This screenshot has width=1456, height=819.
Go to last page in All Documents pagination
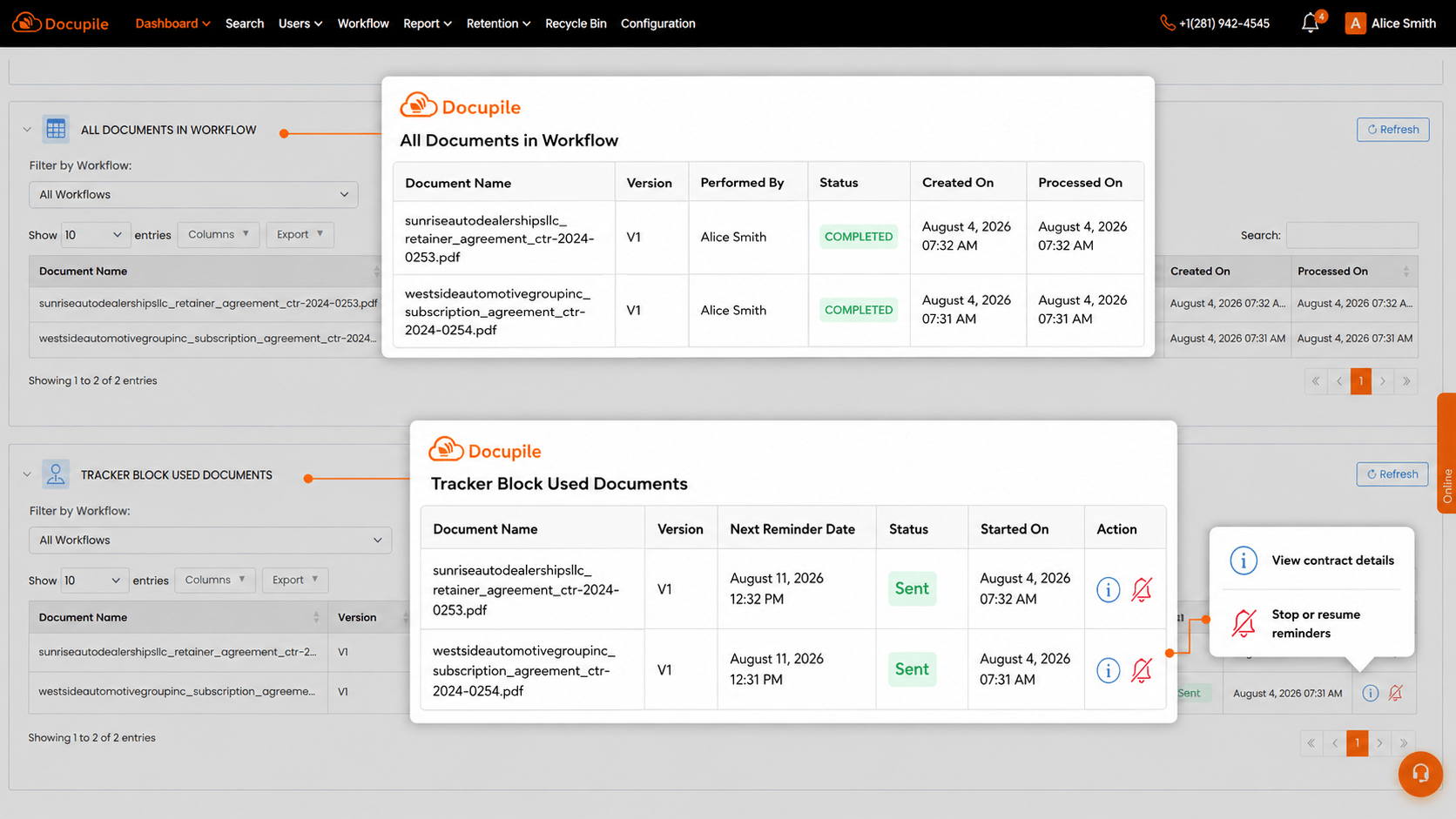coord(1405,381)
